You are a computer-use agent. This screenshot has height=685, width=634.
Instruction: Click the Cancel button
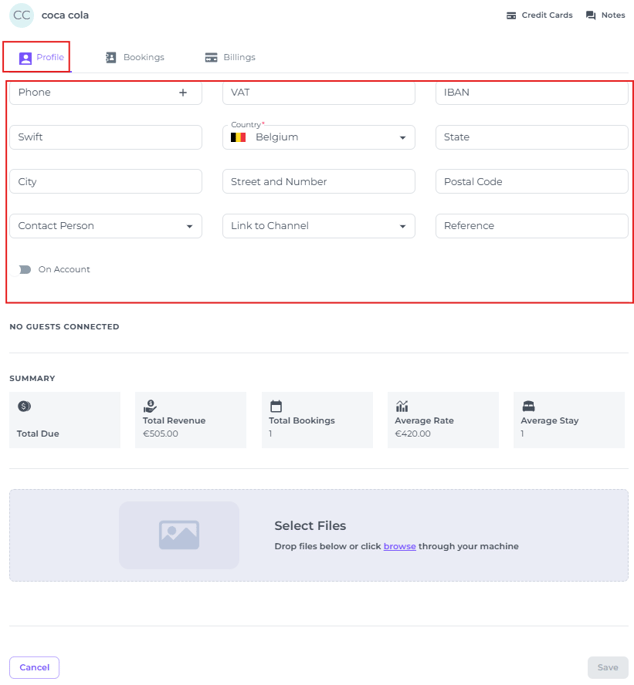click(x=34, y=667)
